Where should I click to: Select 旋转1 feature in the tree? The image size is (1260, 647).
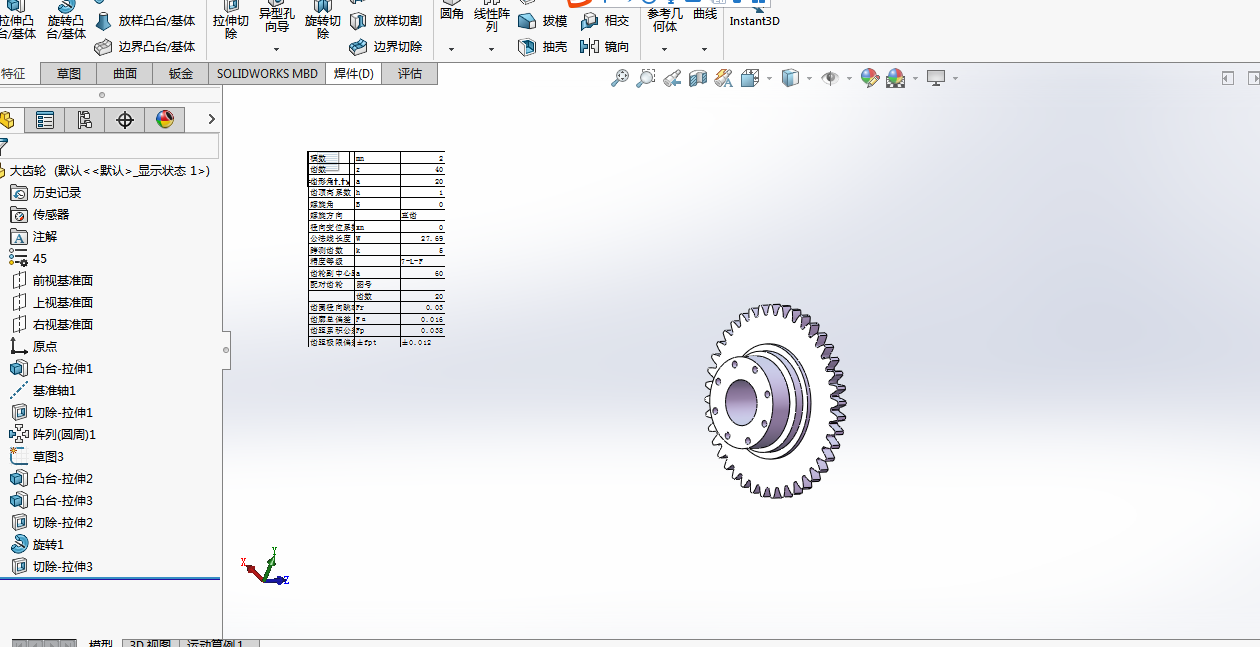(38, 544)
